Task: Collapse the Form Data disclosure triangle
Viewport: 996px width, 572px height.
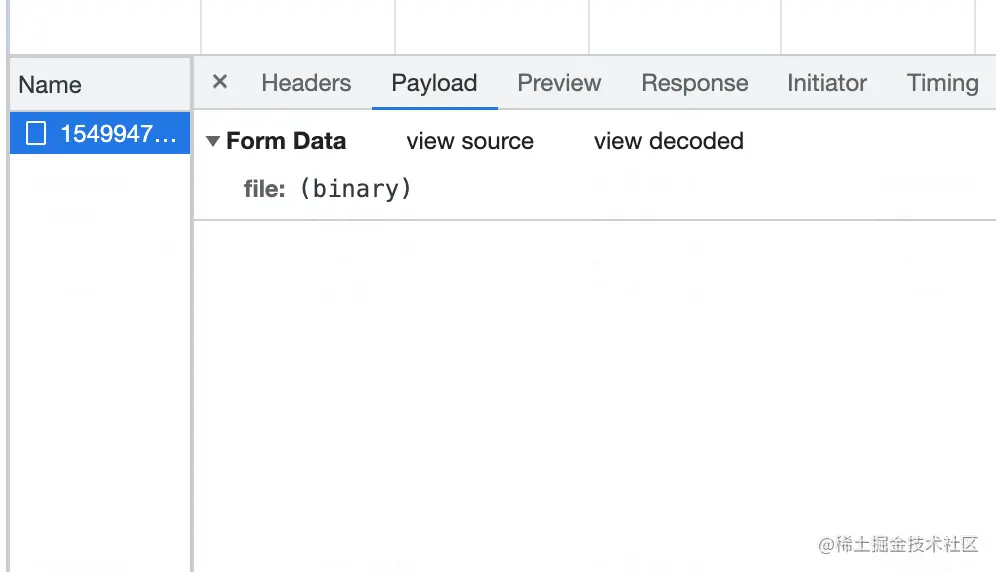Action: coord(212,142)
